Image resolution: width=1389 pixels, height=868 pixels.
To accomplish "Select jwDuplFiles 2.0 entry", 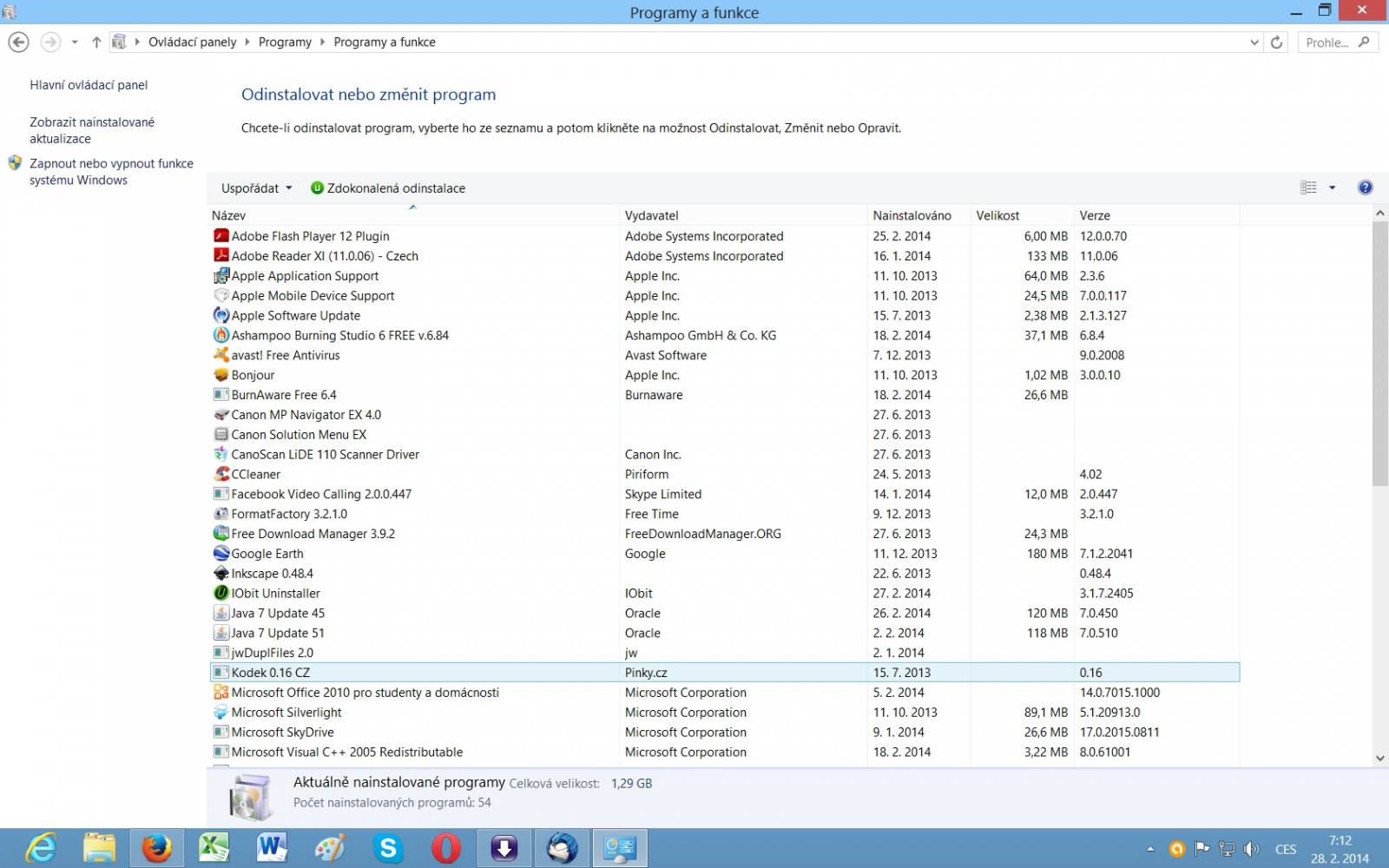I will (725, 652).
